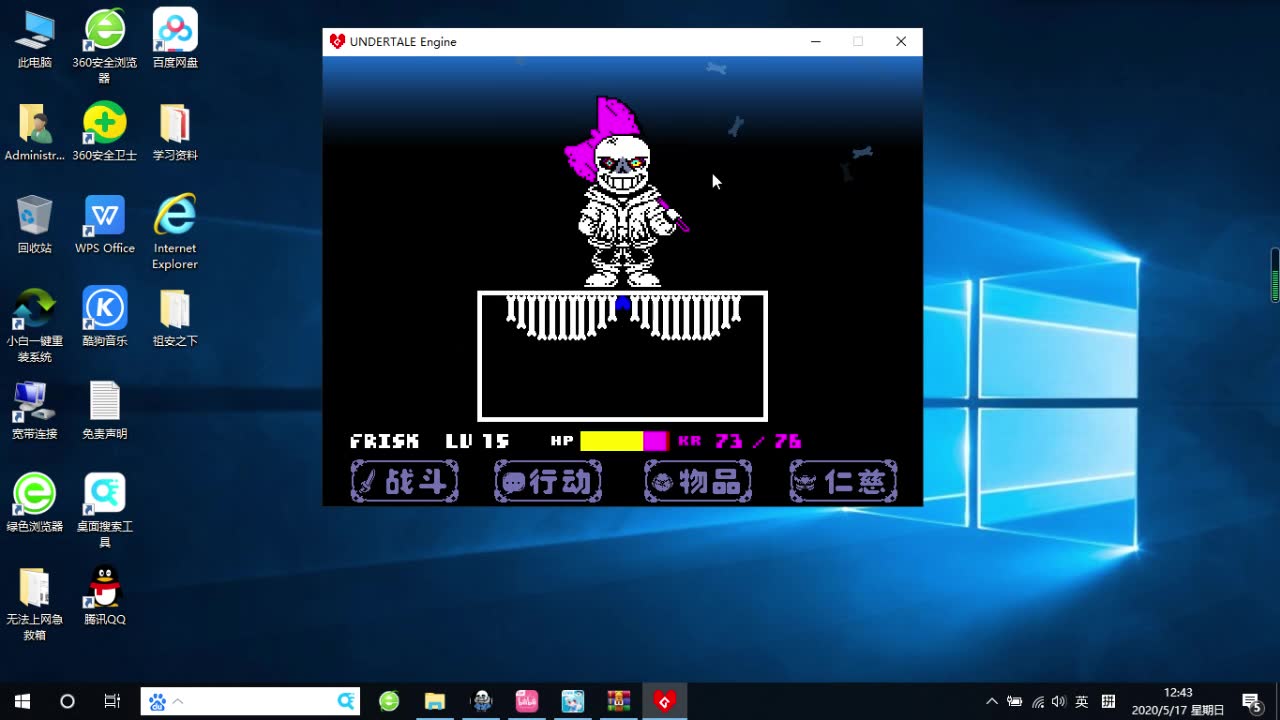Click the FRISK player name text

point(385,441)
